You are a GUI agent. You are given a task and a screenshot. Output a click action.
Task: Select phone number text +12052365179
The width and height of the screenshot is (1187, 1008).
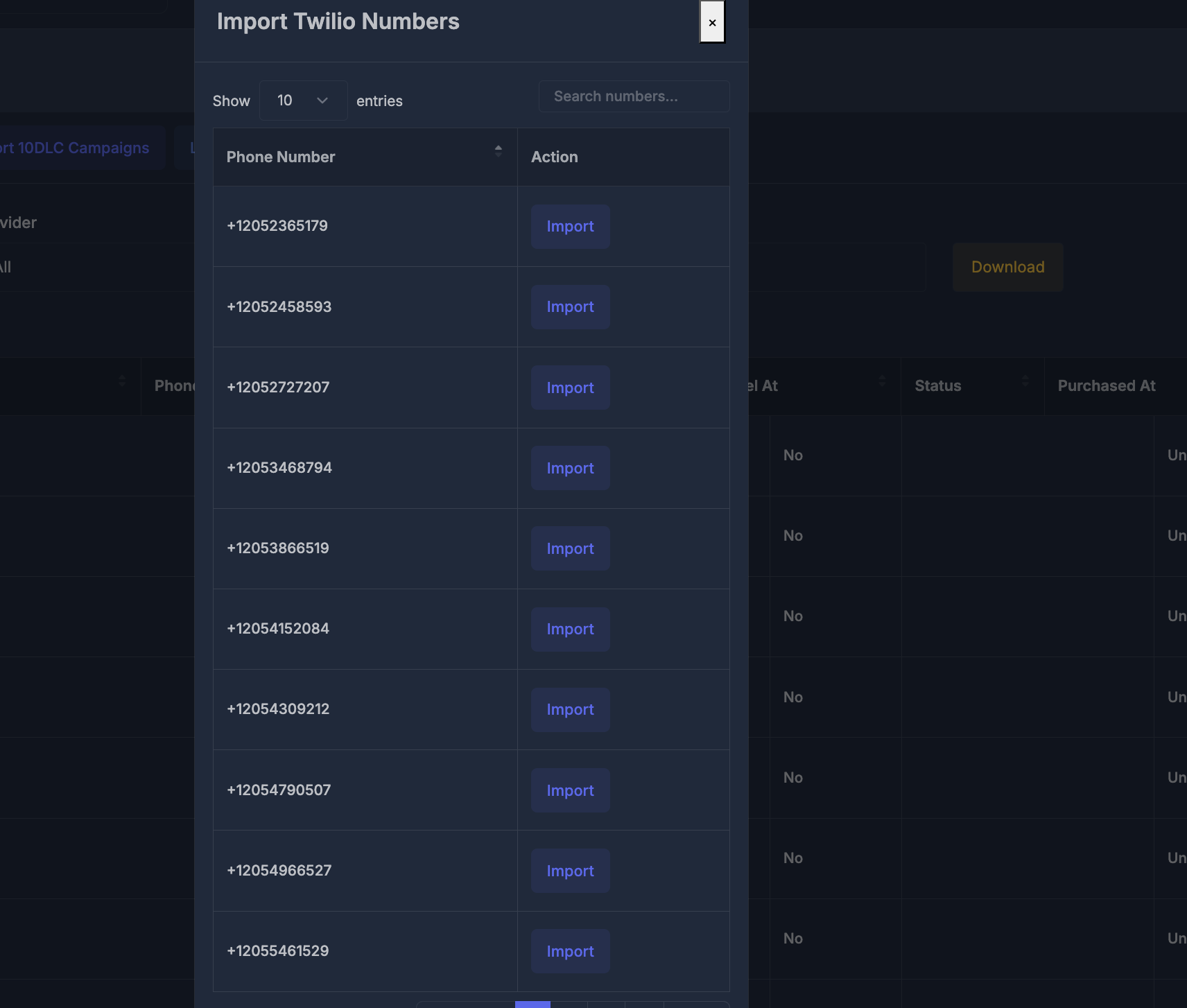coord(277,226)
